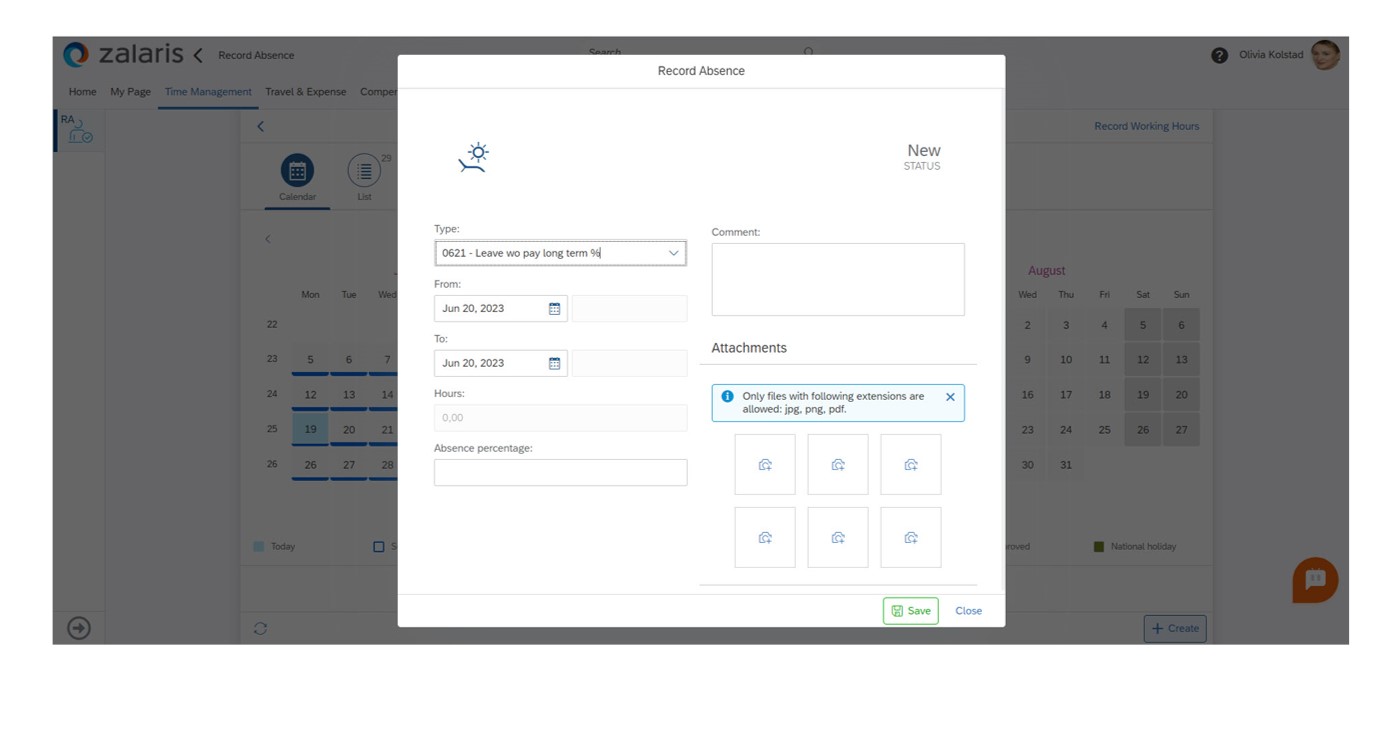Open the Time Management tab
1400x750 pixels.
coord(208,92)
